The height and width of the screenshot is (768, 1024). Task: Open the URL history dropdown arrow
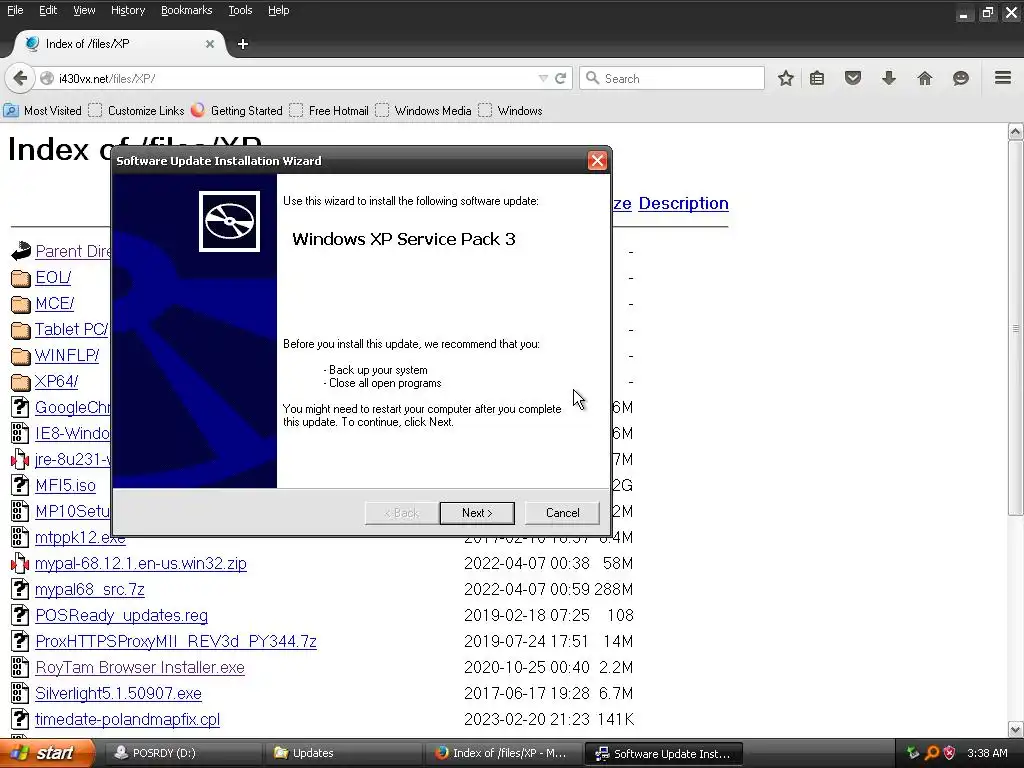coord(543,78)
